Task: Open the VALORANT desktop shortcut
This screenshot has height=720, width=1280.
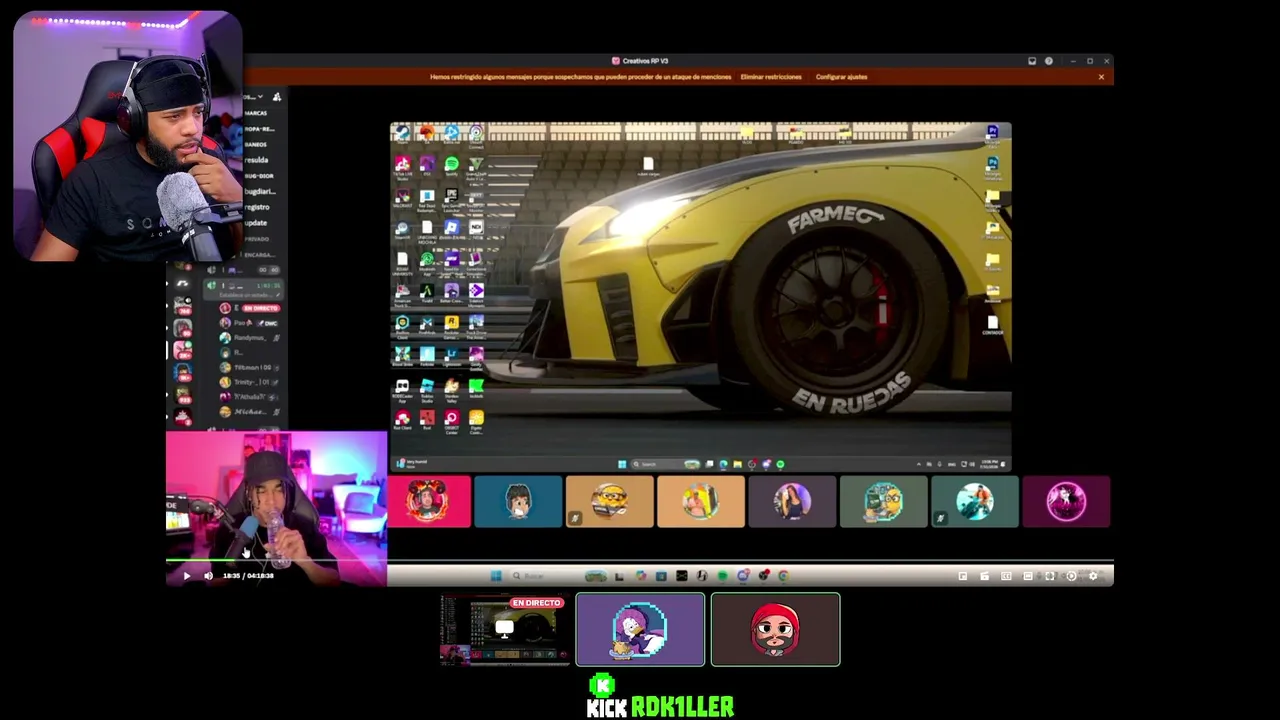Action: pos(402,198)
